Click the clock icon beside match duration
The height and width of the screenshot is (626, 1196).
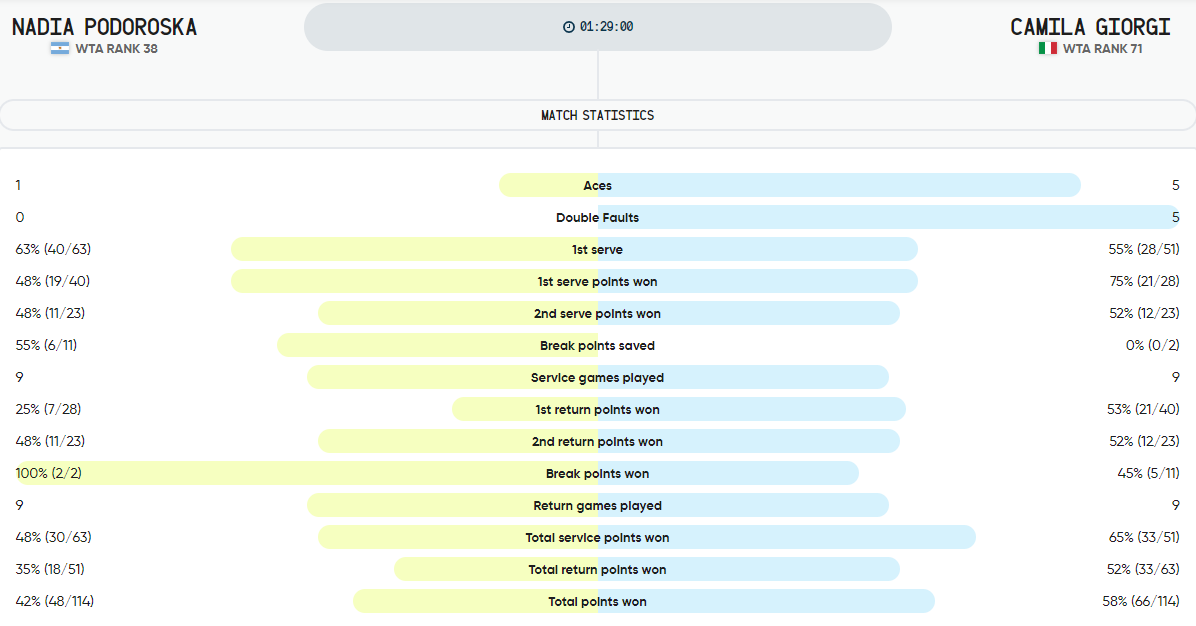click(x=568, y=27)
